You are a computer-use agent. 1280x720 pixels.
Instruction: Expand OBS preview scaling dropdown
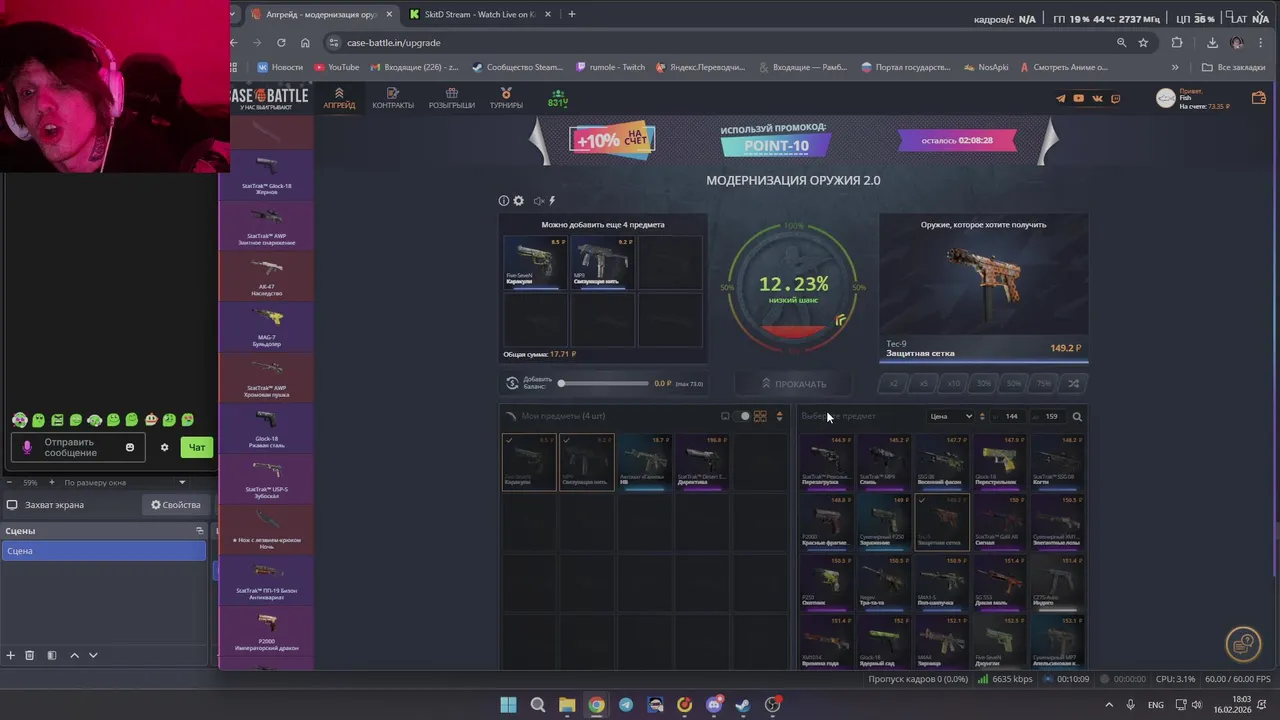tap(182, 482)
